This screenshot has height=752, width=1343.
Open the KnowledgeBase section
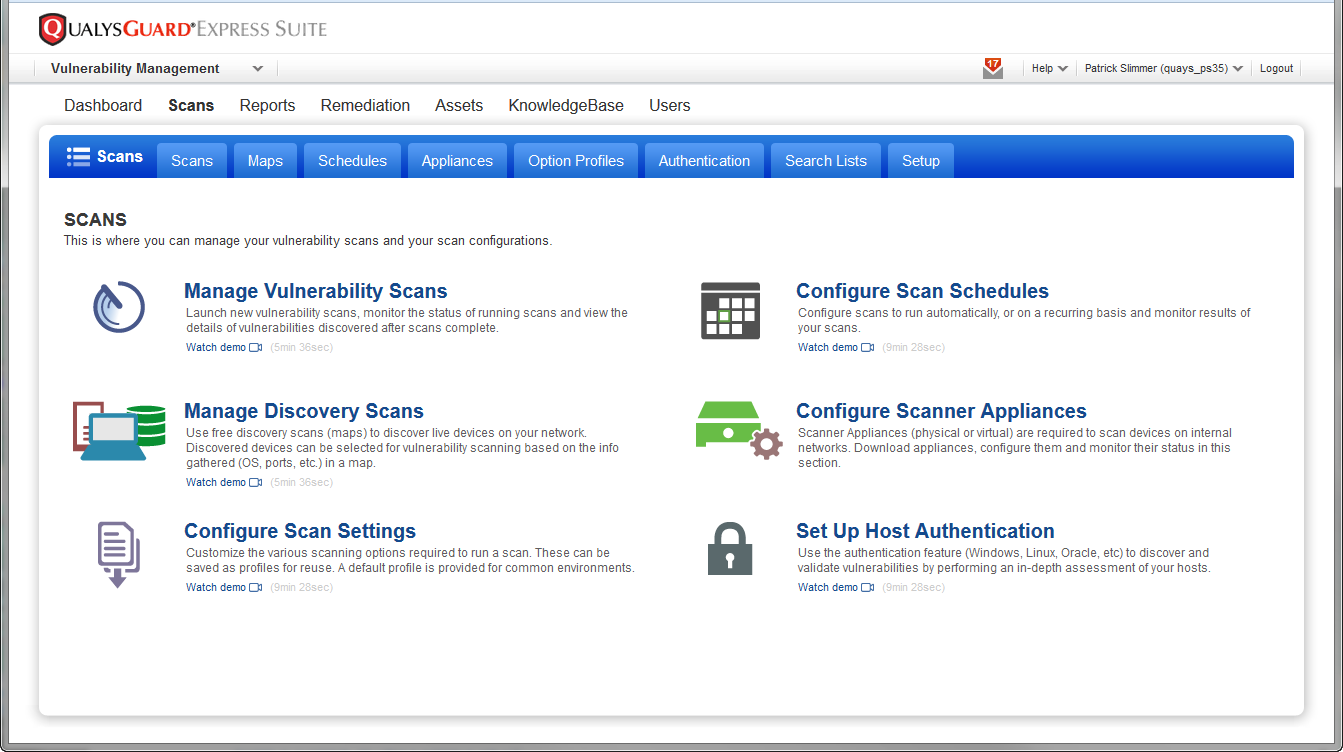tap(566, 106)
